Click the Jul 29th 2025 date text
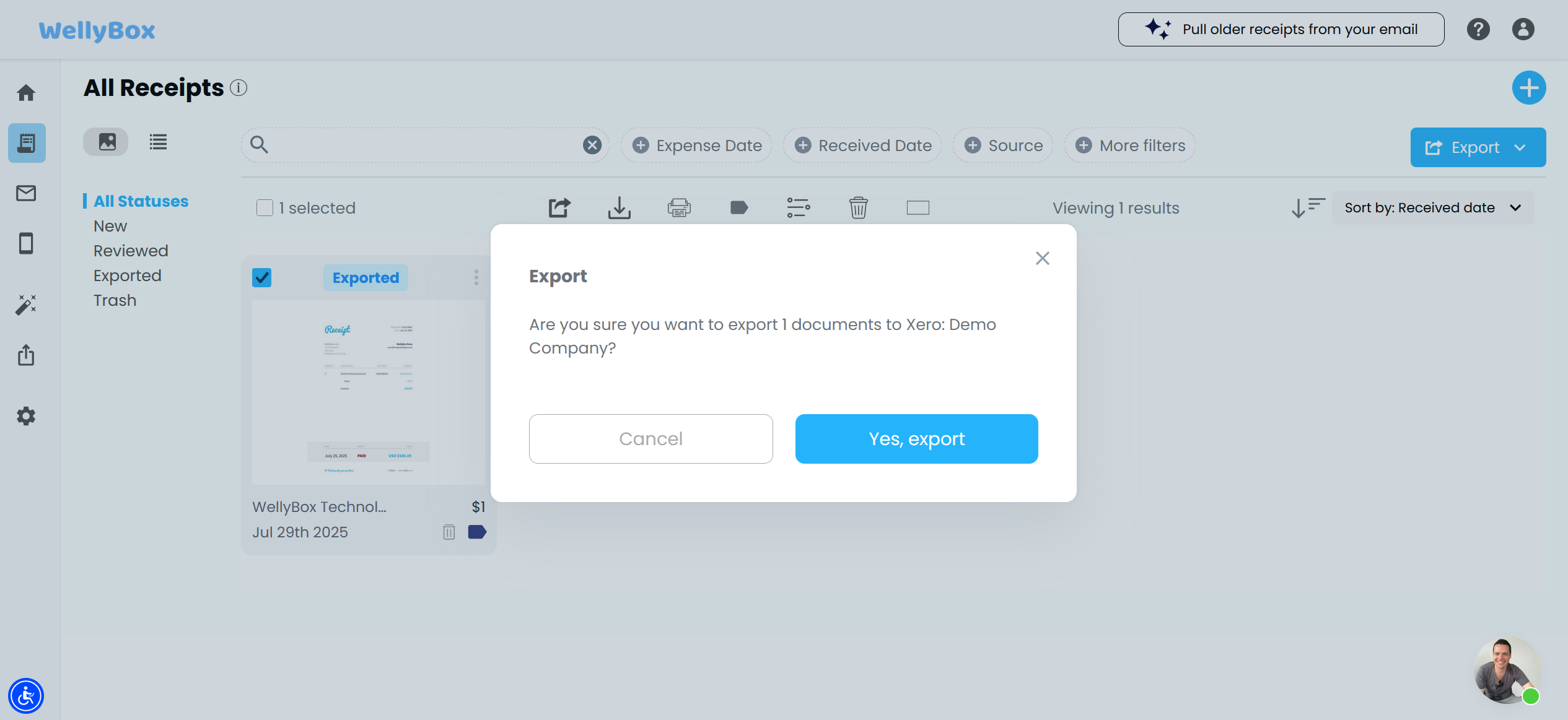 click(x=300, y=532)
